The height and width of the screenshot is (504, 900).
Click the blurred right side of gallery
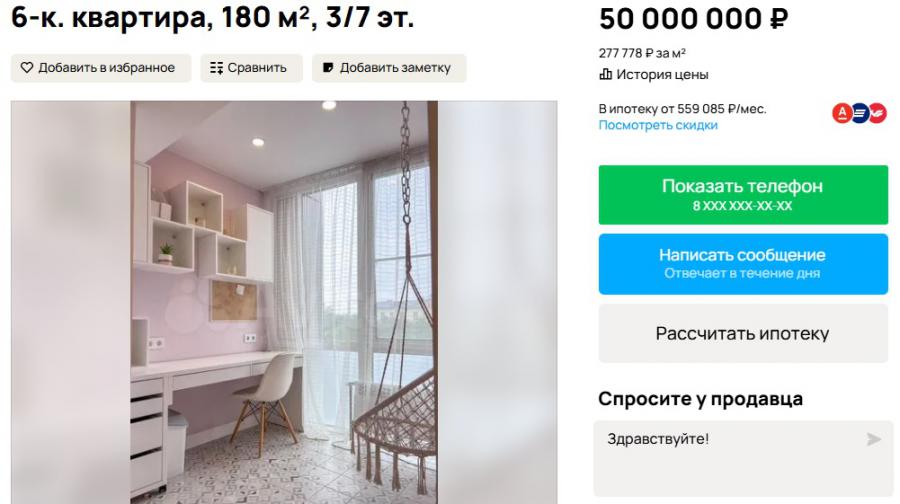(x=497, y=303)
